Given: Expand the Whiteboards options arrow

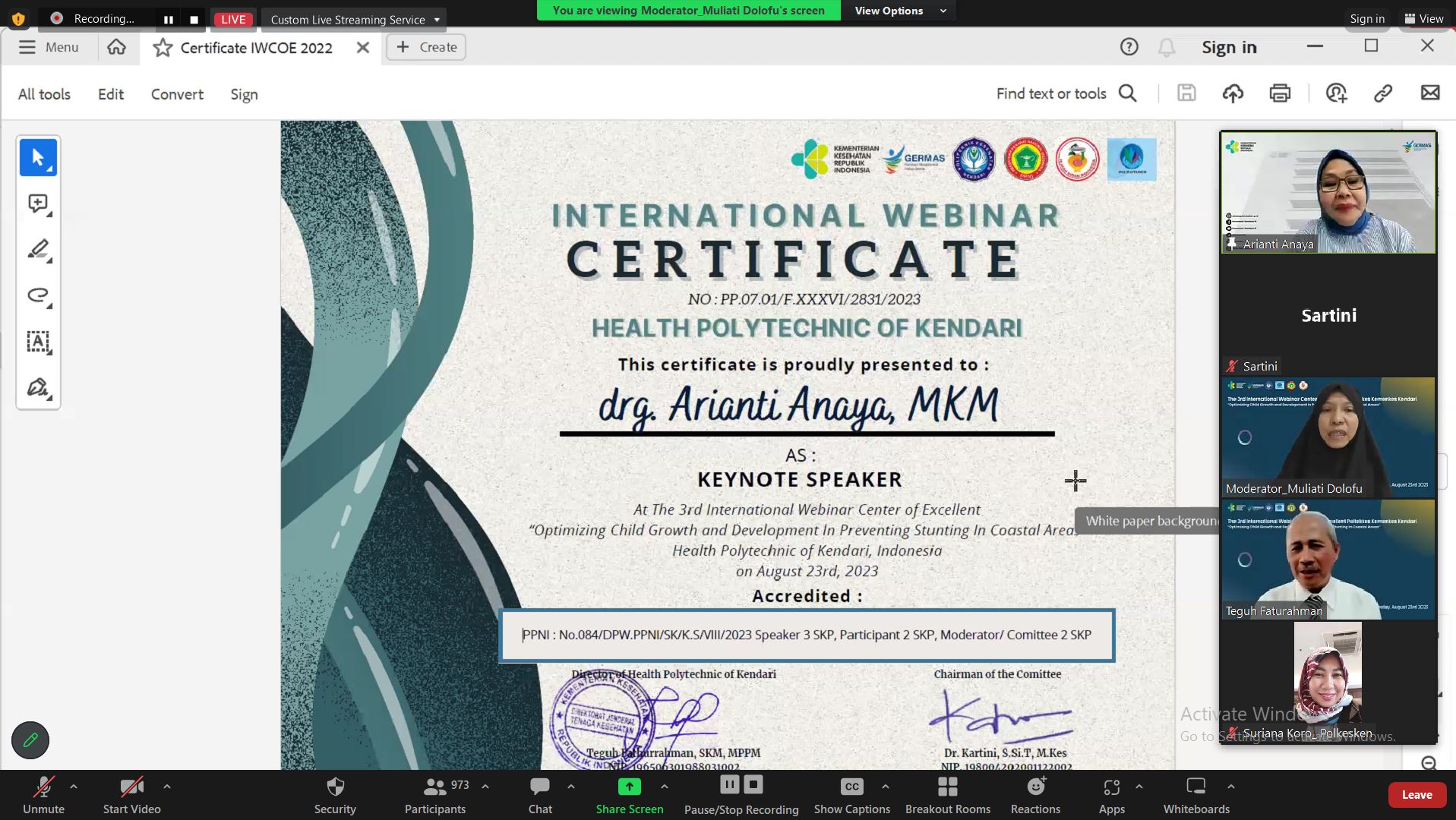Looking at the screenshot, I should tap(1231, 787).
